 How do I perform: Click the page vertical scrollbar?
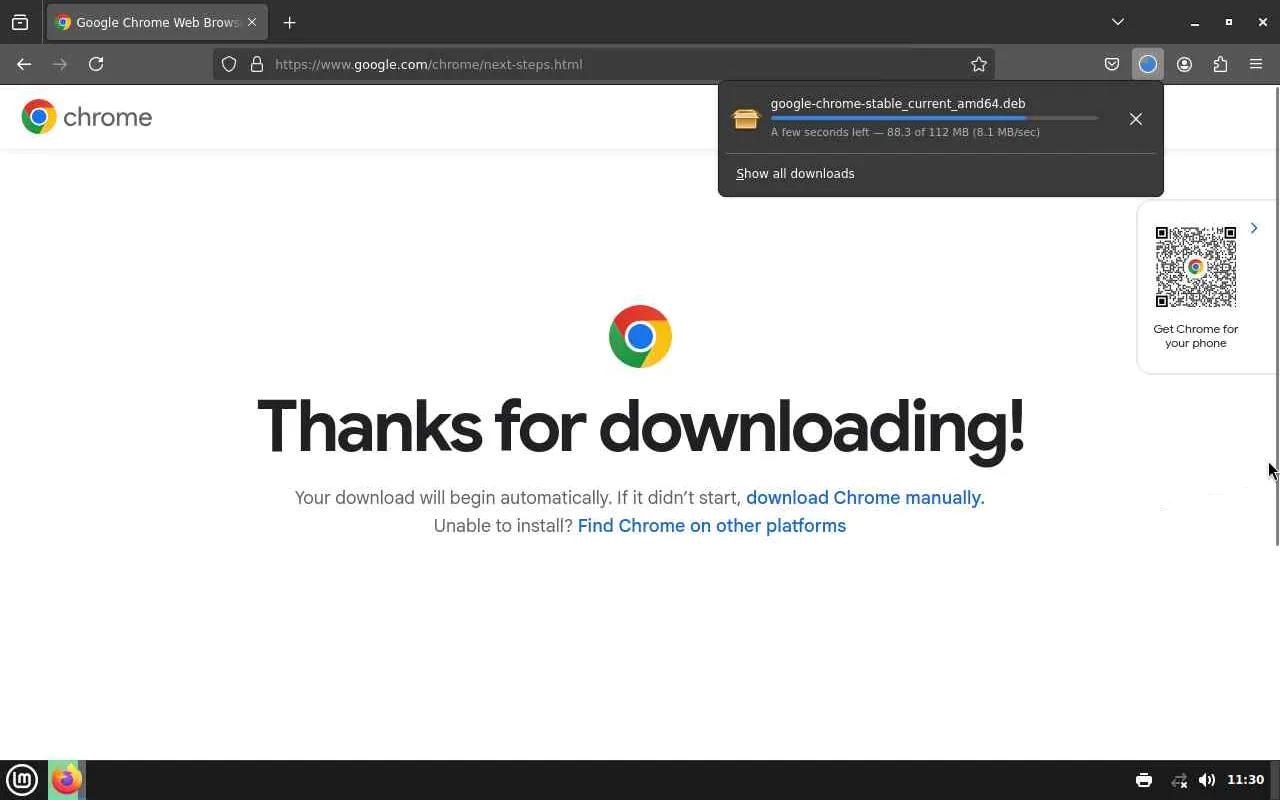click(x=1276, y=316)
